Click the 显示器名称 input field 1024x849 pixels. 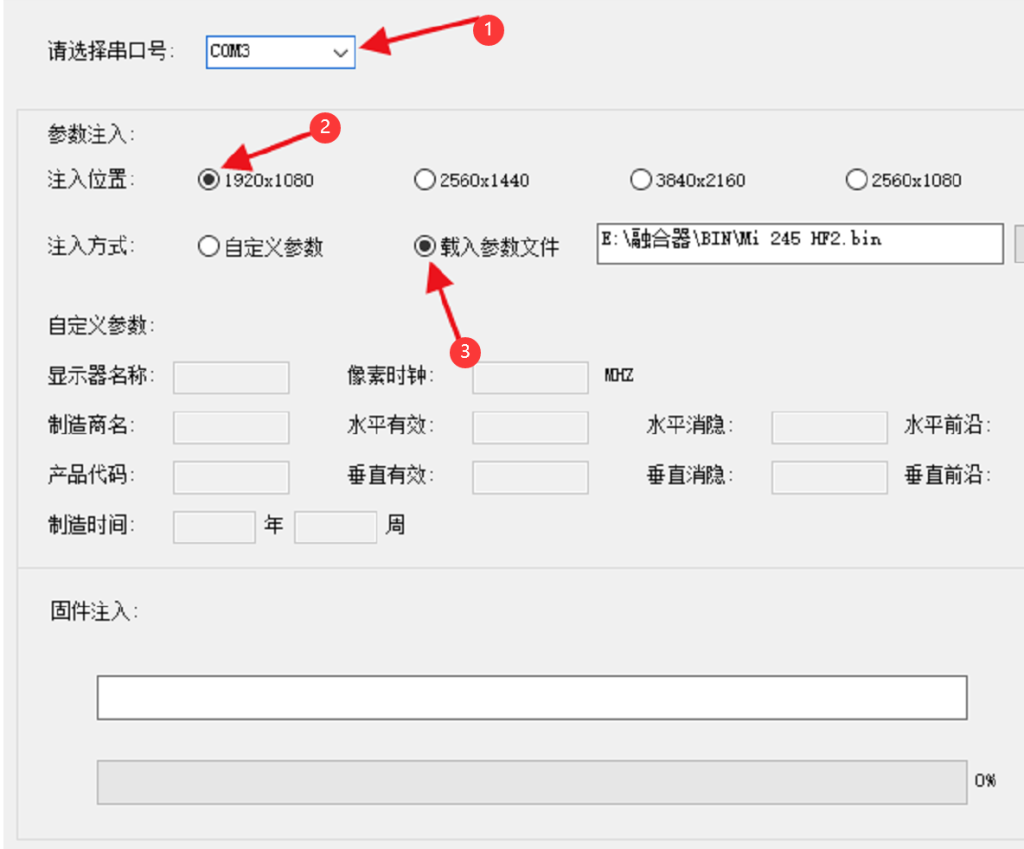(231, 378)
